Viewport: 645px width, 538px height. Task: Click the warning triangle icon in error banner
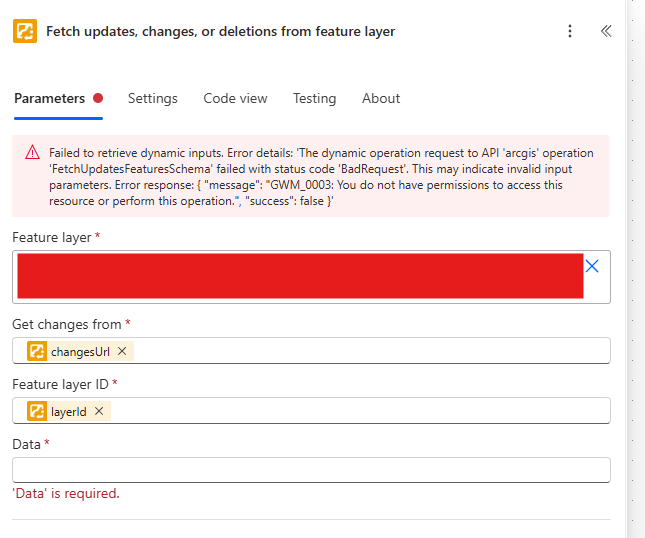32,152
